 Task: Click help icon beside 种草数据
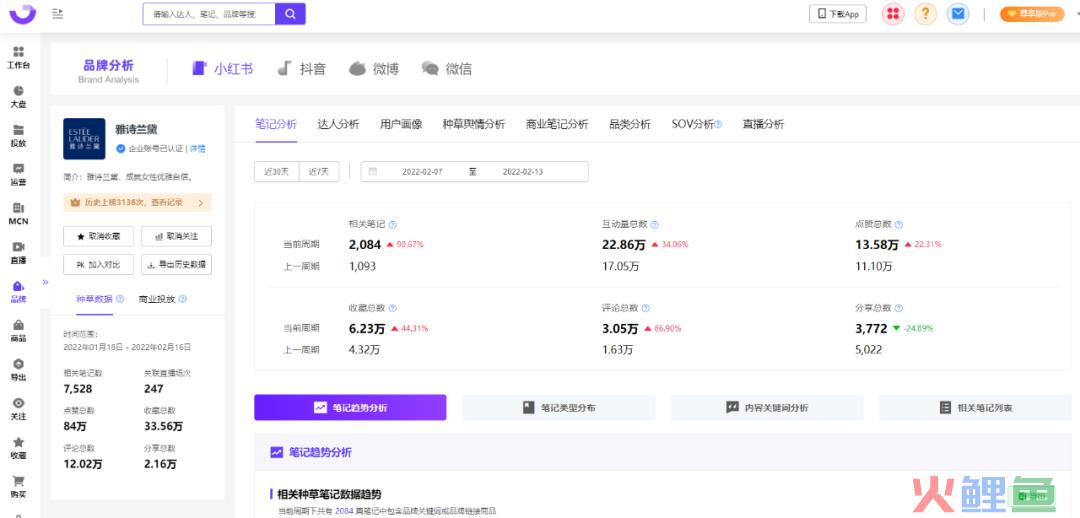click(x=121, y=299)
